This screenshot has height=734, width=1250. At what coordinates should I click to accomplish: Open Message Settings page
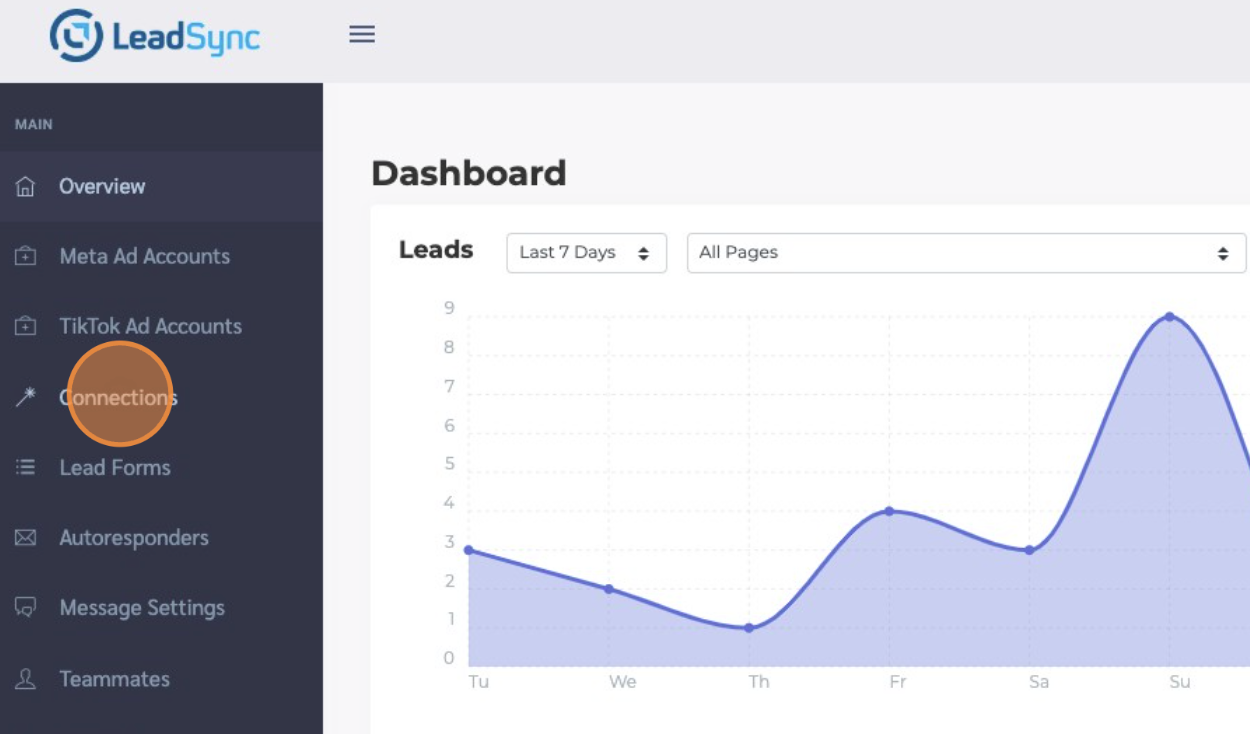(142, 608)
